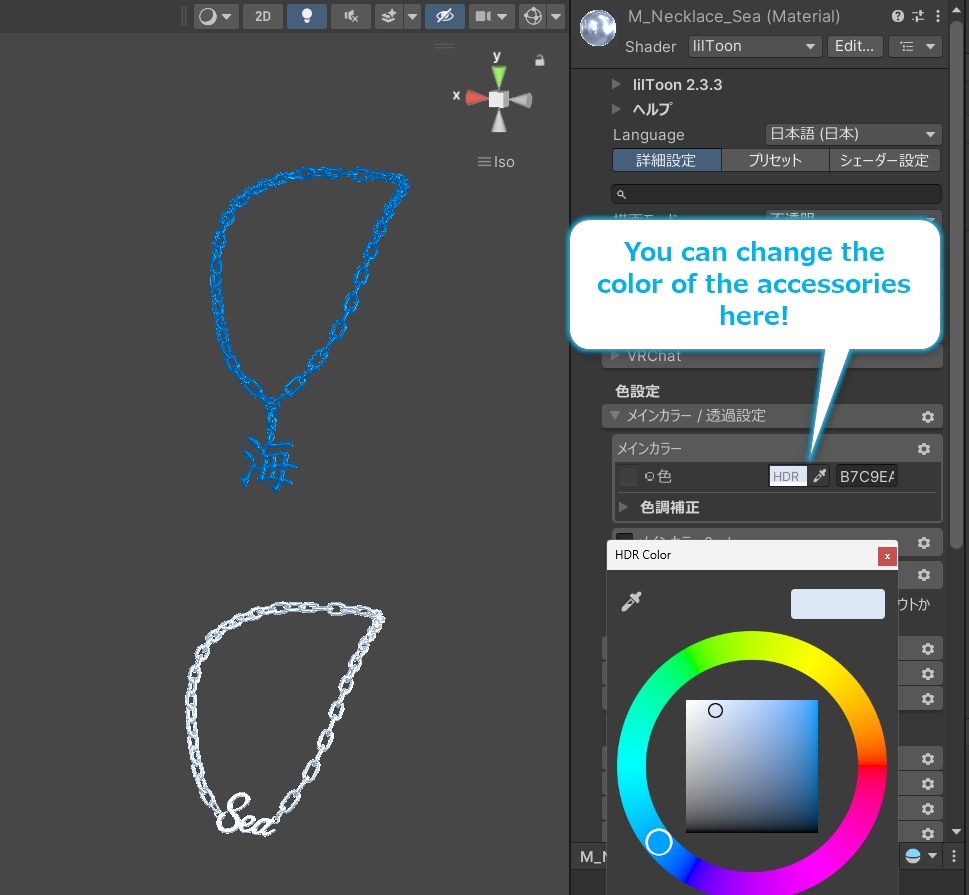The image size is (969, 895).
Task: Open the material presets slider icon
Action: point(918,17)
